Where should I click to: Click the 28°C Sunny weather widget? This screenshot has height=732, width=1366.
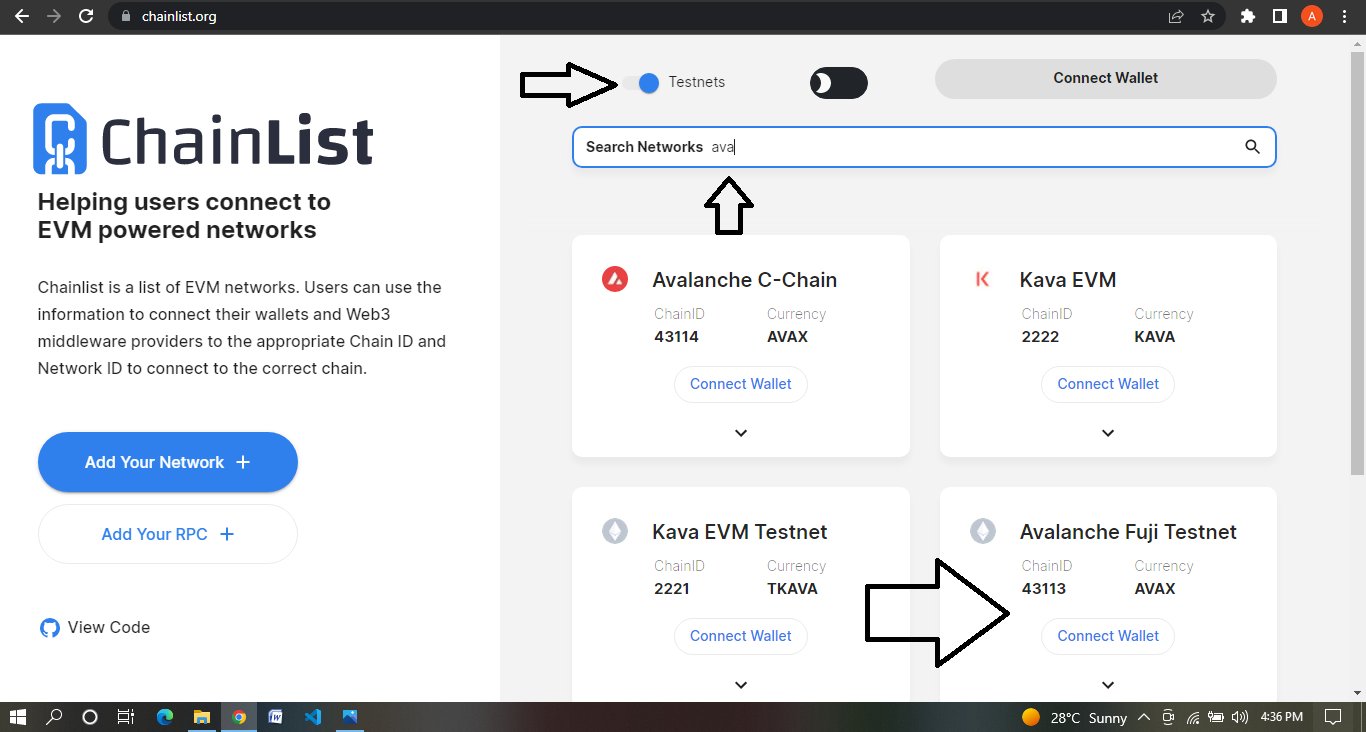1074,717
